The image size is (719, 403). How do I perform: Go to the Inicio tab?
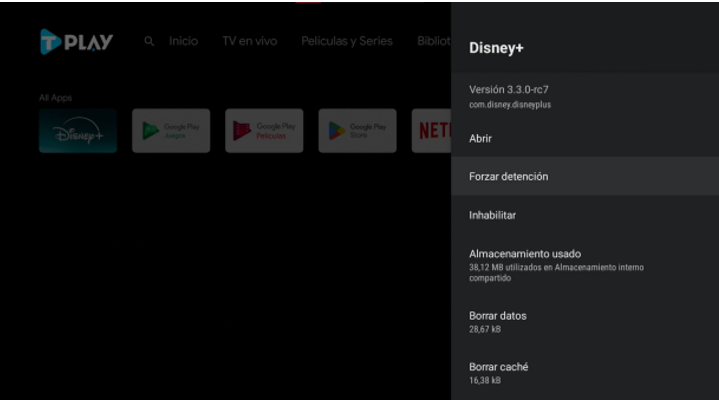click(x=183, y=41)
